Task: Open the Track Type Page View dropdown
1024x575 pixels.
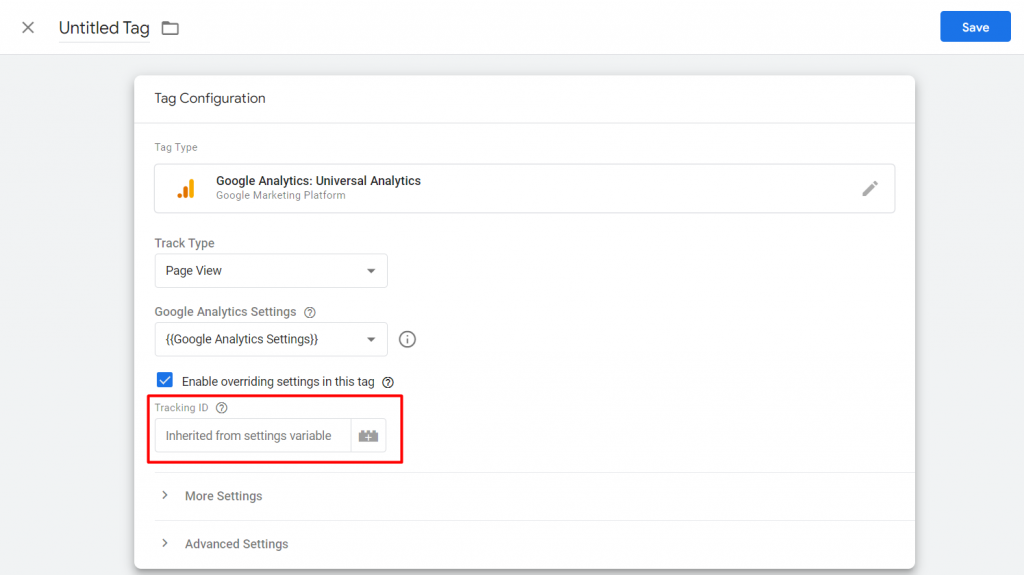Action: click(x=271, y=271)
